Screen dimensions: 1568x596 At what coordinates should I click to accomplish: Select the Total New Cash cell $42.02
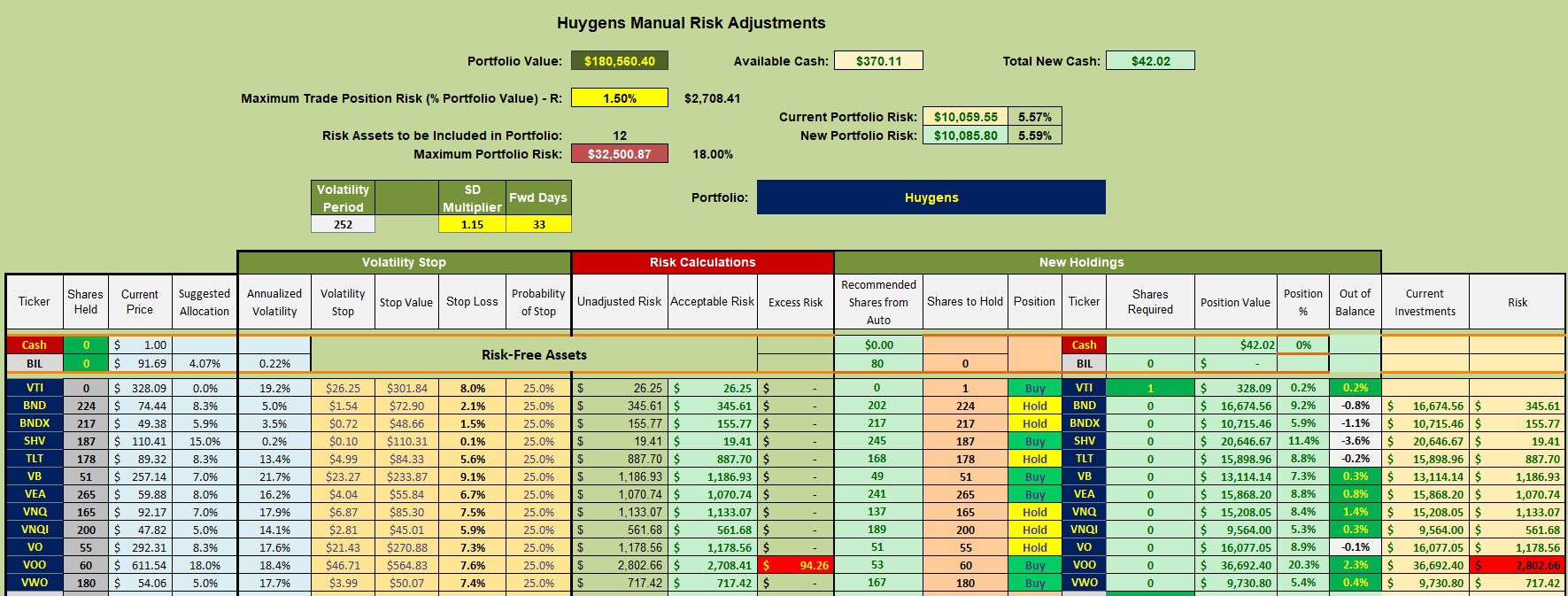[x=1150, y=61]
